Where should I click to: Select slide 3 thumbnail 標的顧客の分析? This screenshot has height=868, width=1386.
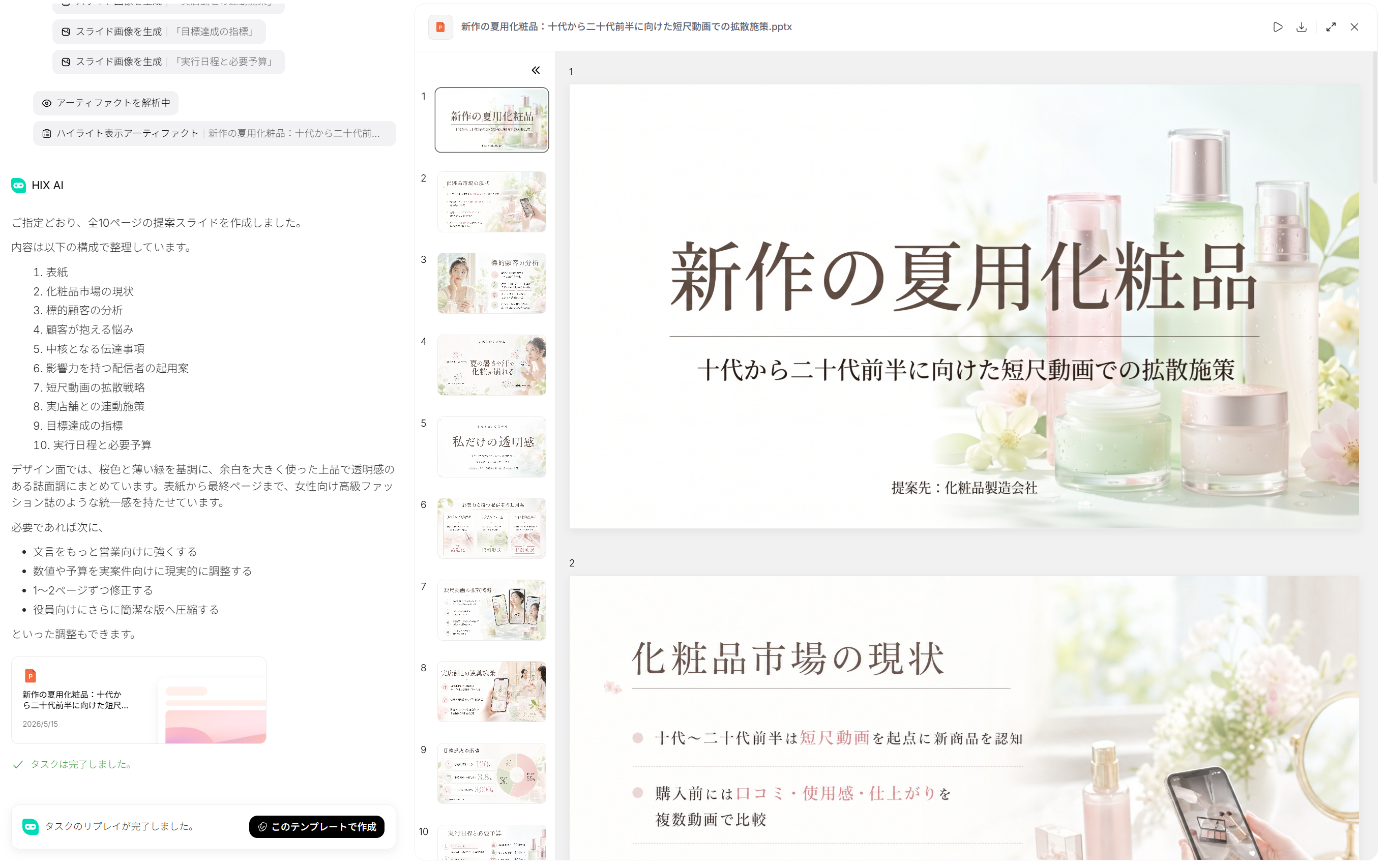click(x=491, y=283)
